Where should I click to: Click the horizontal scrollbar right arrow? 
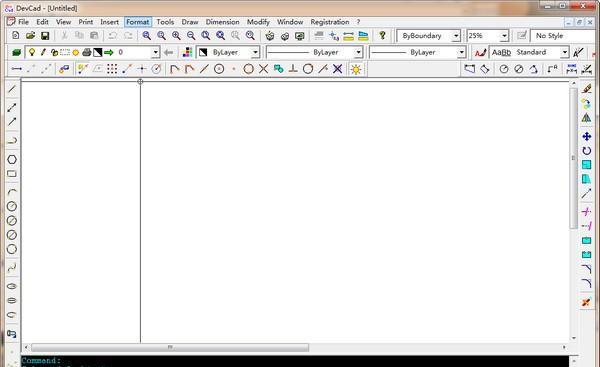coord(564,347)
